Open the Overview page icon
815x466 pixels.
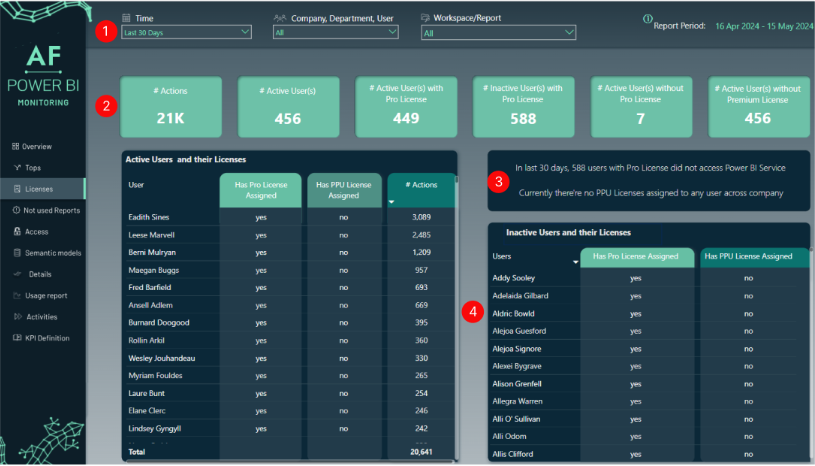[16, 147]
